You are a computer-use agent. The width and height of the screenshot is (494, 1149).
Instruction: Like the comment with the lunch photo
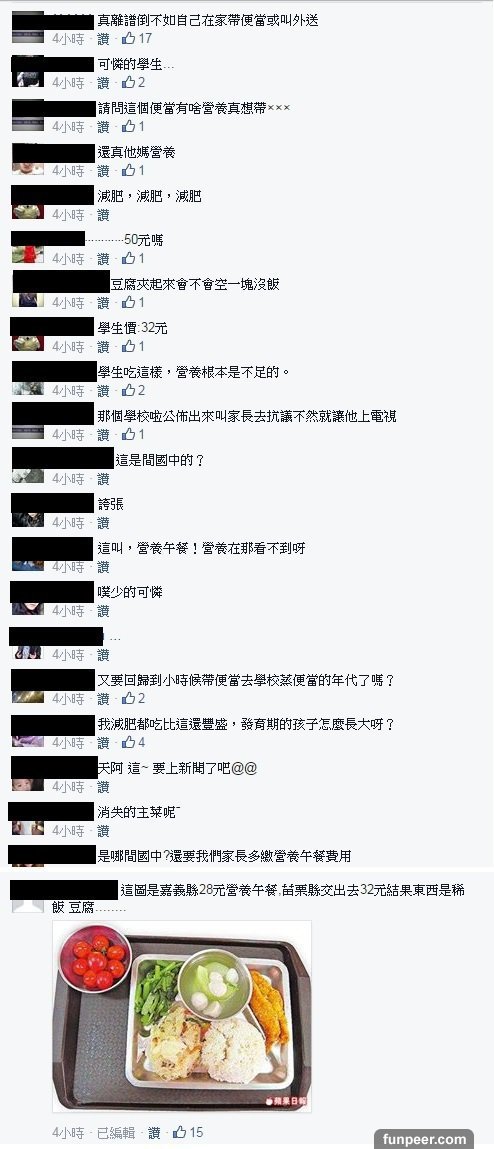pos(155,1132)
